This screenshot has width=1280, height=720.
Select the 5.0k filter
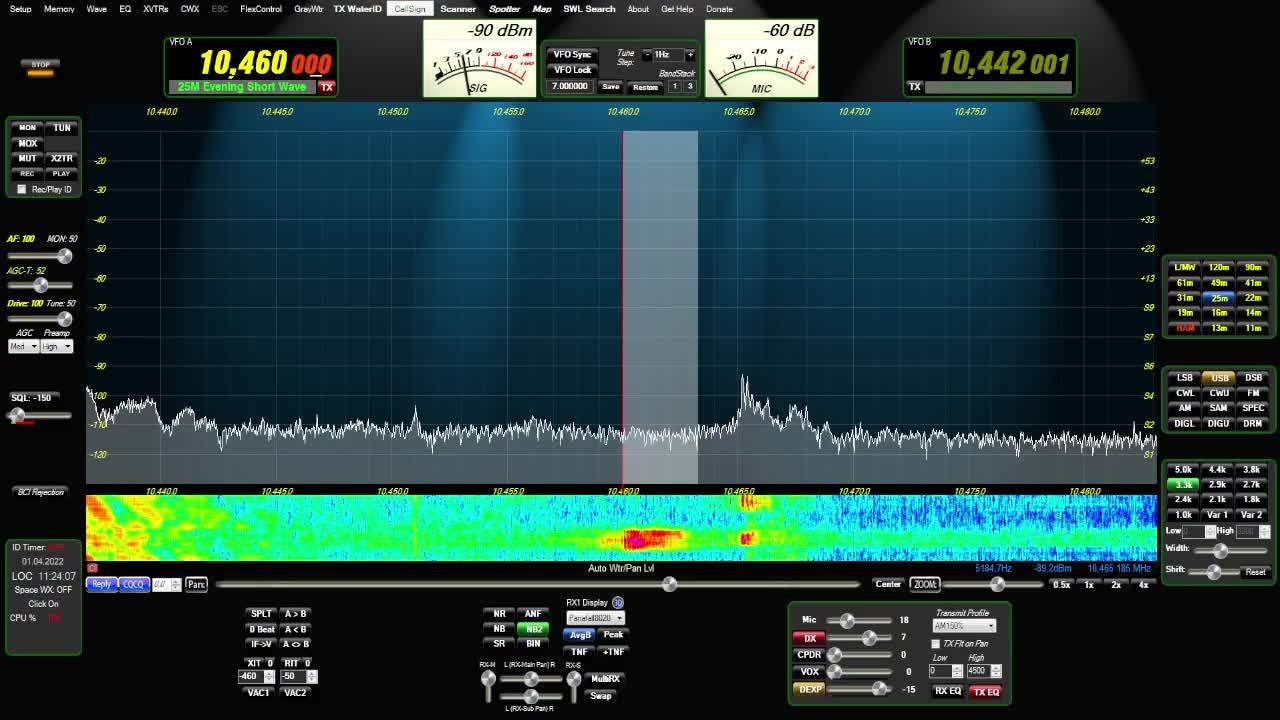tap(1183, 469)
